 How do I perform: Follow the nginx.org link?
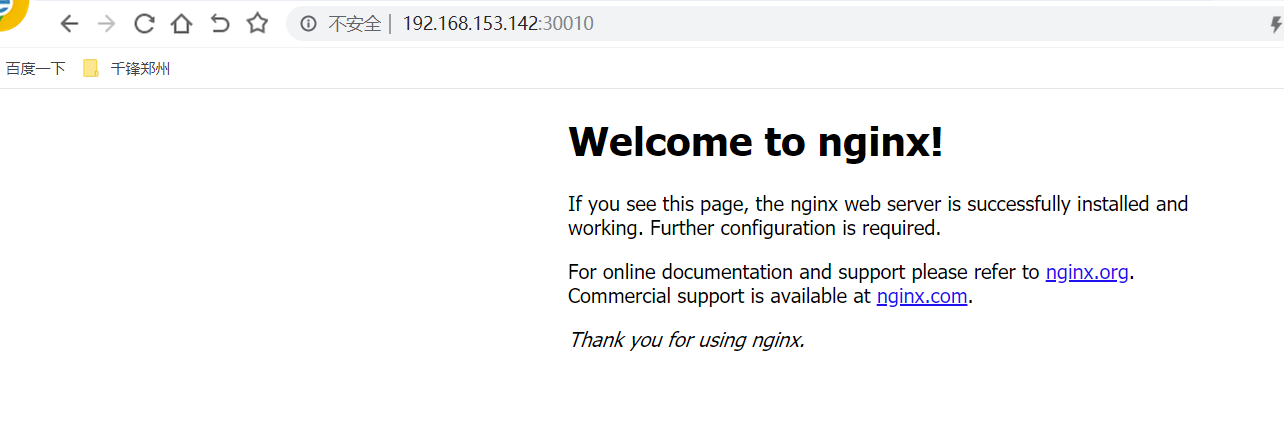pos(1087,272)
